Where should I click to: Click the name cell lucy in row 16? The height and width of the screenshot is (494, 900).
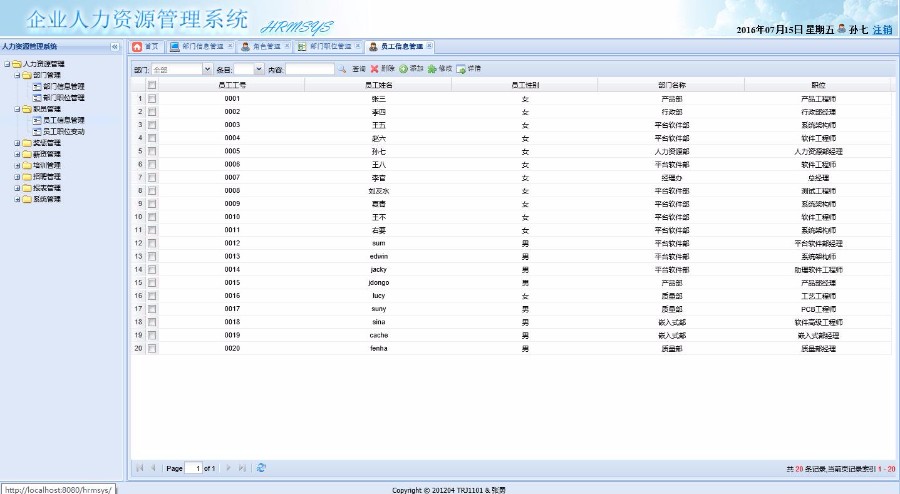pyautogui.click(x=379, y=296)
